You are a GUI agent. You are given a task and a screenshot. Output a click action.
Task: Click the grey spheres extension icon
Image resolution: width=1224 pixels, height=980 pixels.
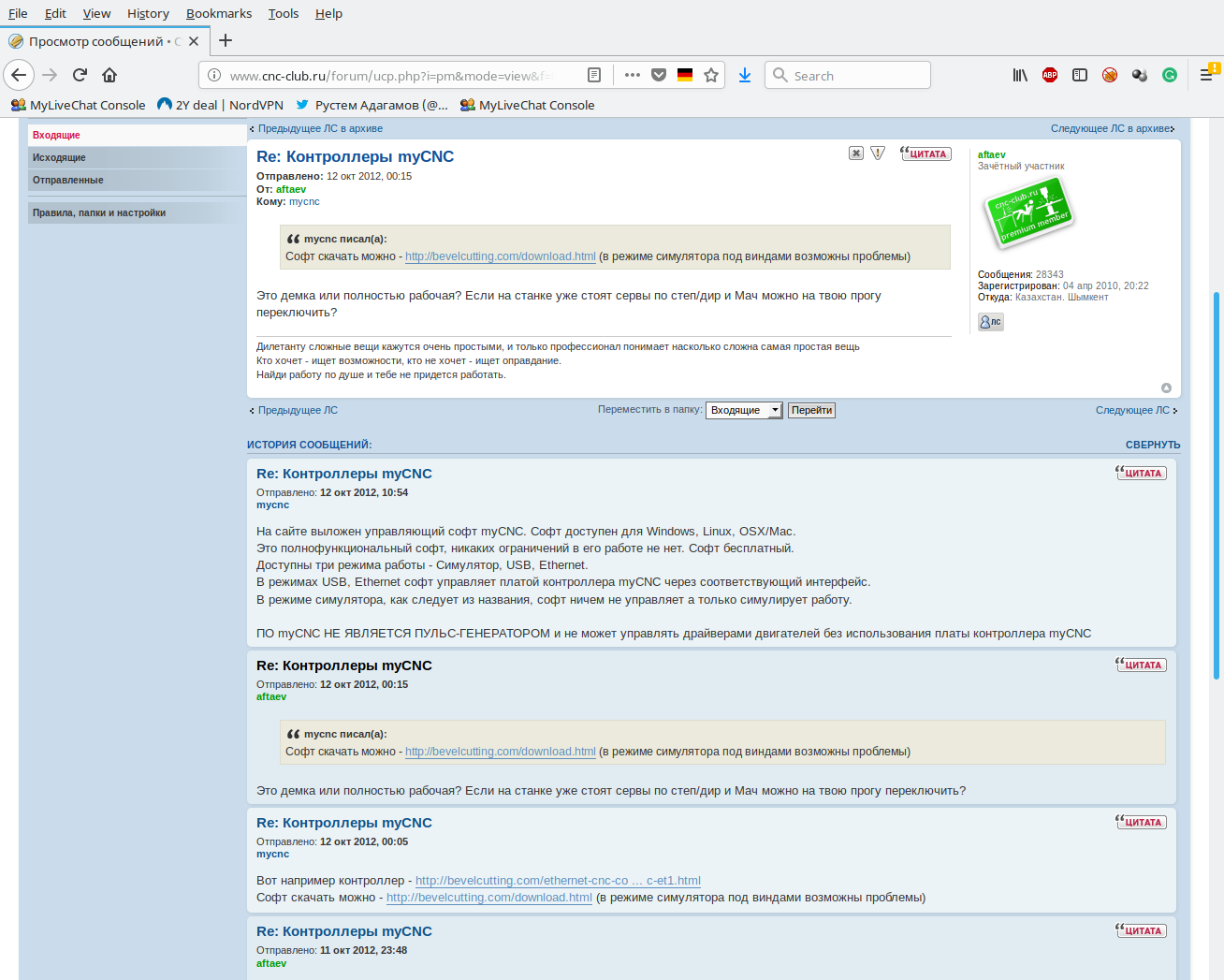tap(1140, 75)
